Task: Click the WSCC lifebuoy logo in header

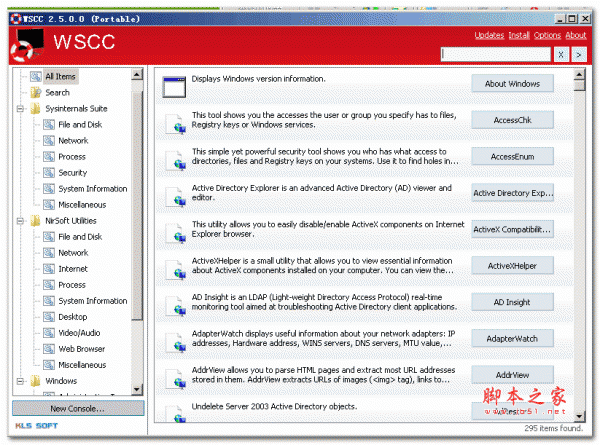Action: [x=27, y=45]
